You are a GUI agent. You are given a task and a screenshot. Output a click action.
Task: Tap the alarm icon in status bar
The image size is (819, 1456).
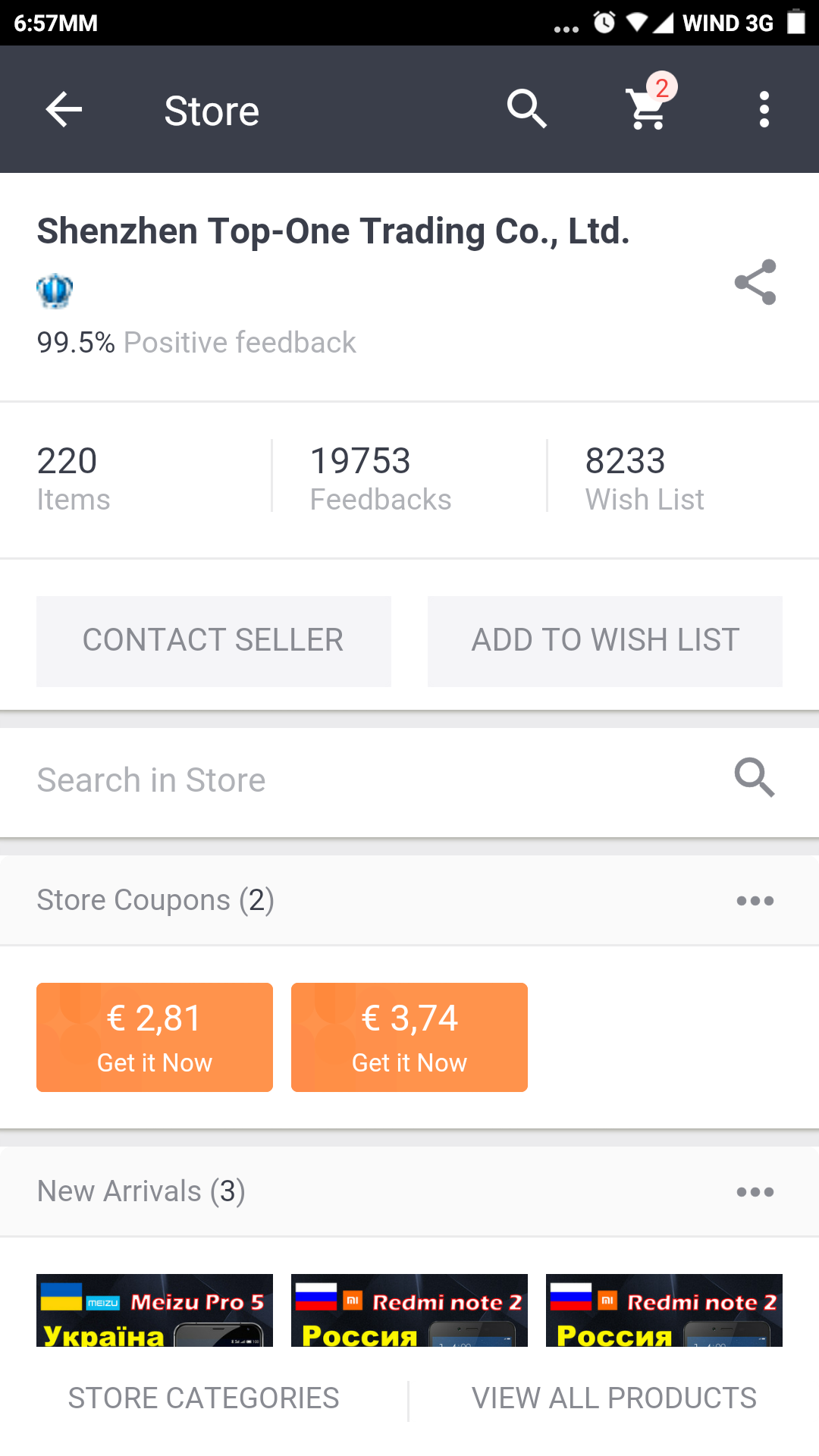604,23
